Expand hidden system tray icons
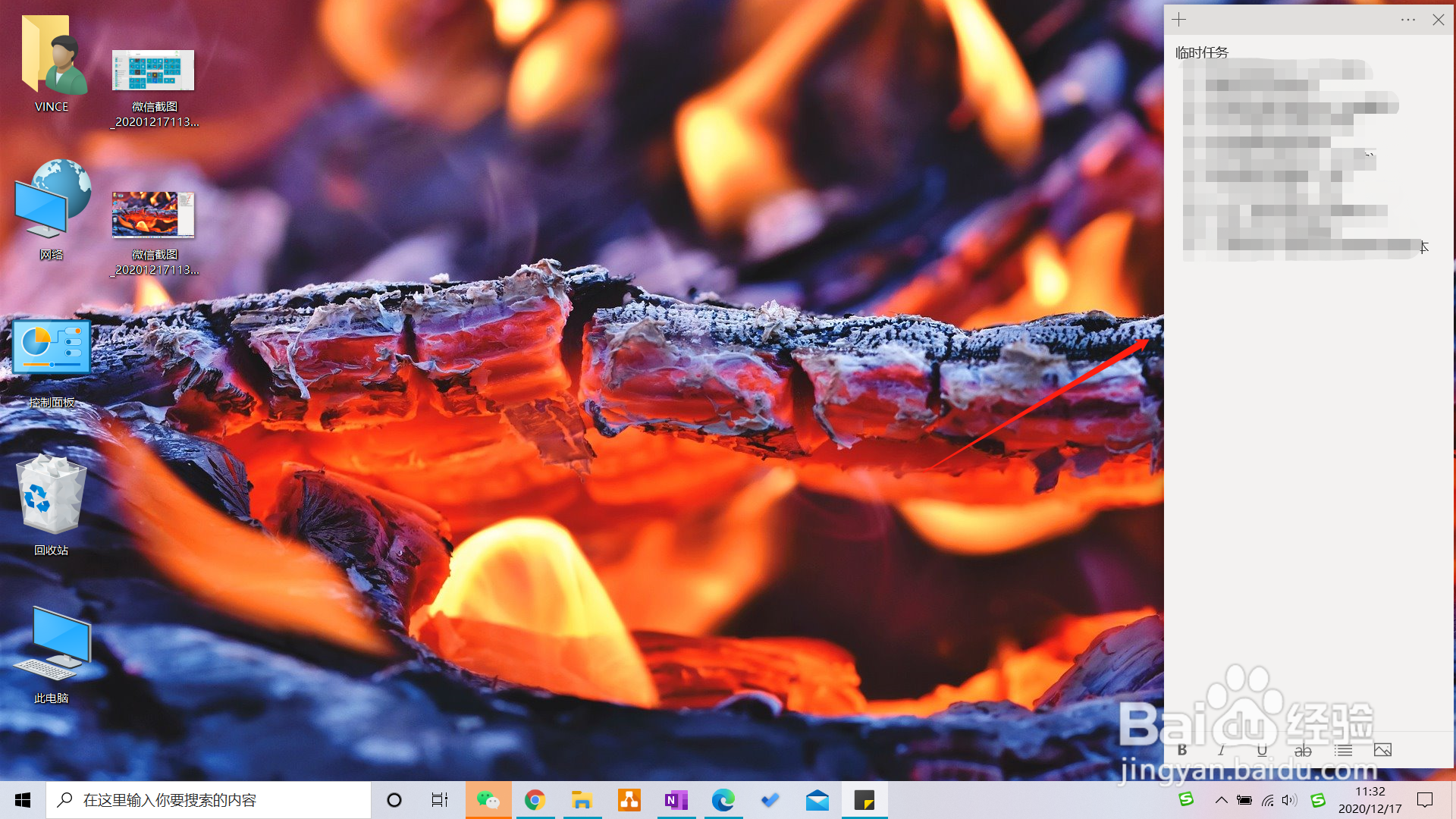The width and height of the screenshot is (1456, 819). (x=1221, y=800)
